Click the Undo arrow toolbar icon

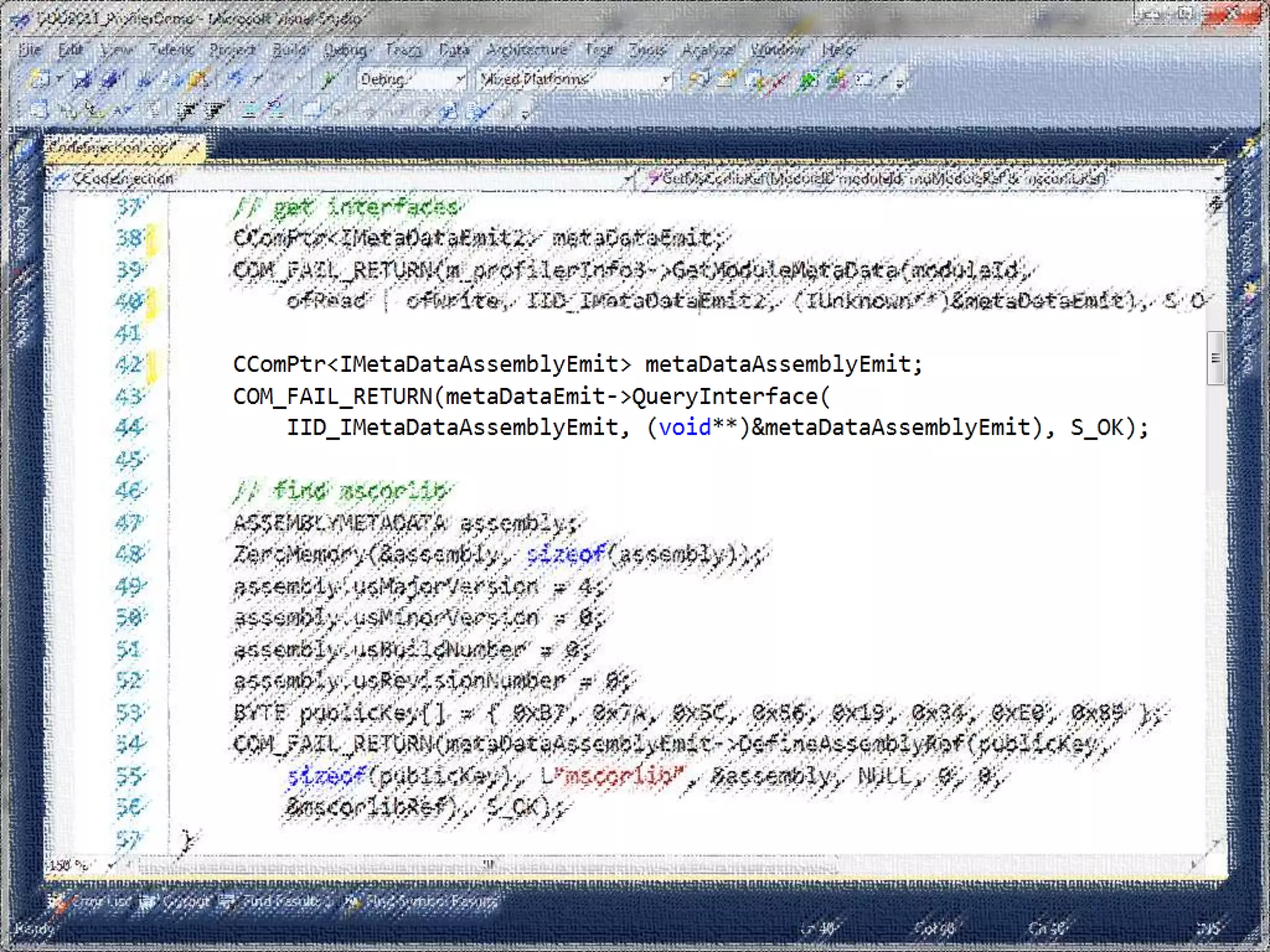tap(236, 79)
